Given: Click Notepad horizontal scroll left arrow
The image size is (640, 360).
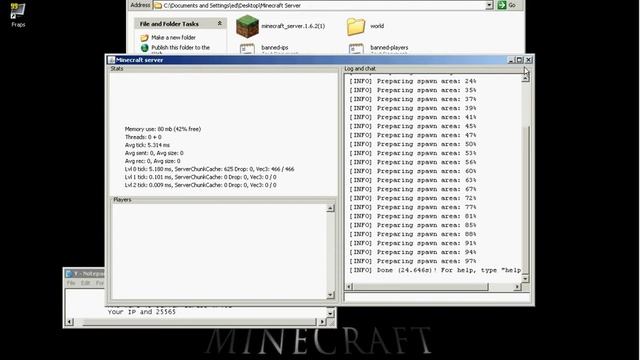Looking at the screenshot, I should 69,322.
